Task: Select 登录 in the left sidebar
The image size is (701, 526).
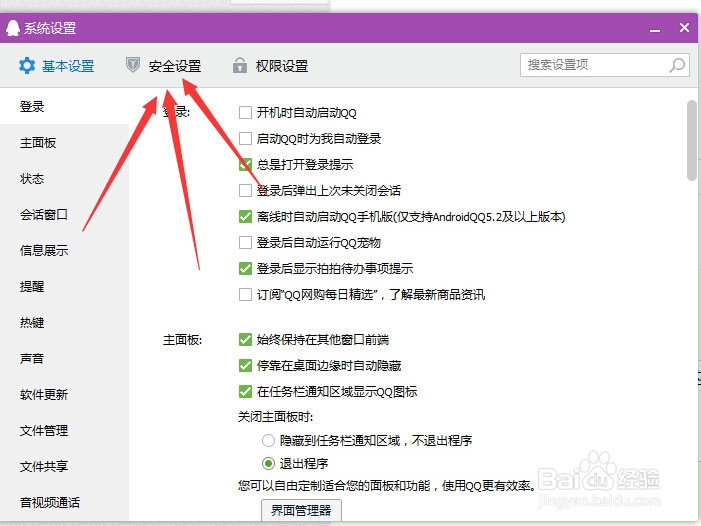Action: (x=64, y=106)
